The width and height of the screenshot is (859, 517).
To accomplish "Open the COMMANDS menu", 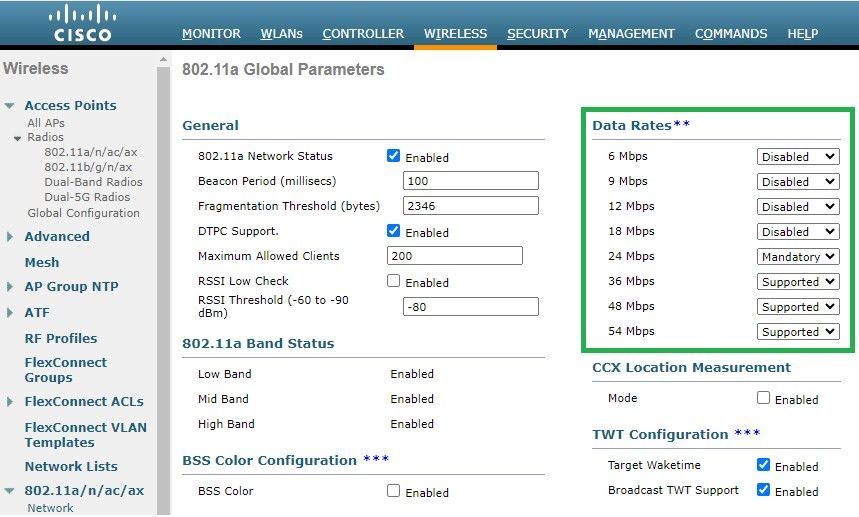I will [731, 34].
